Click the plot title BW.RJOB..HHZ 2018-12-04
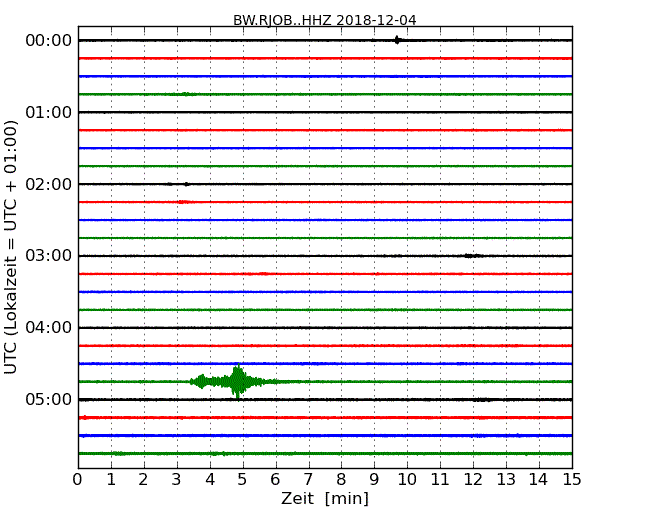The width and height of the screenshot is (650, 520). click(325, 20)
